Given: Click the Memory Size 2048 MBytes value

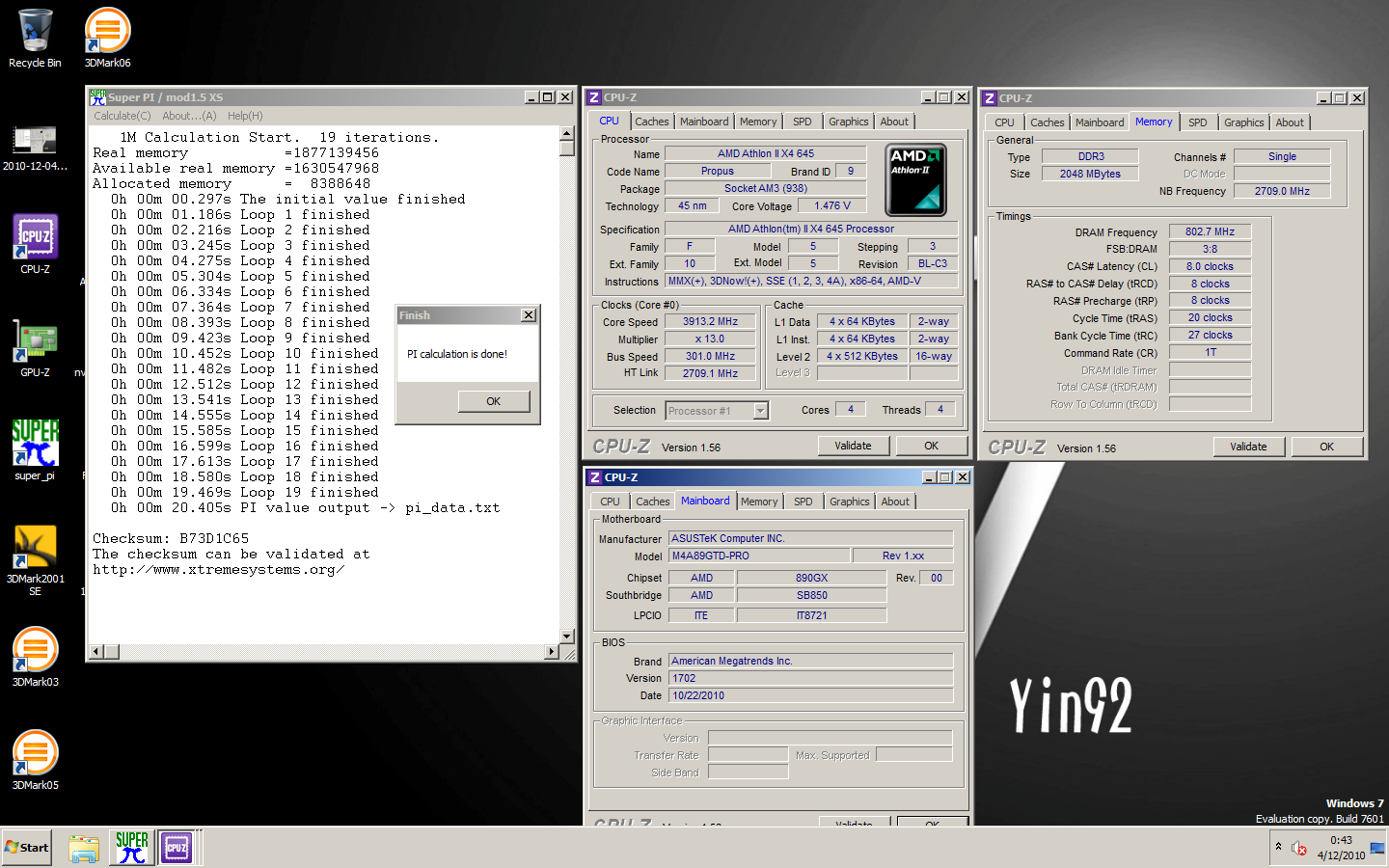Looking at the screenshot, I should (1090, 174).
